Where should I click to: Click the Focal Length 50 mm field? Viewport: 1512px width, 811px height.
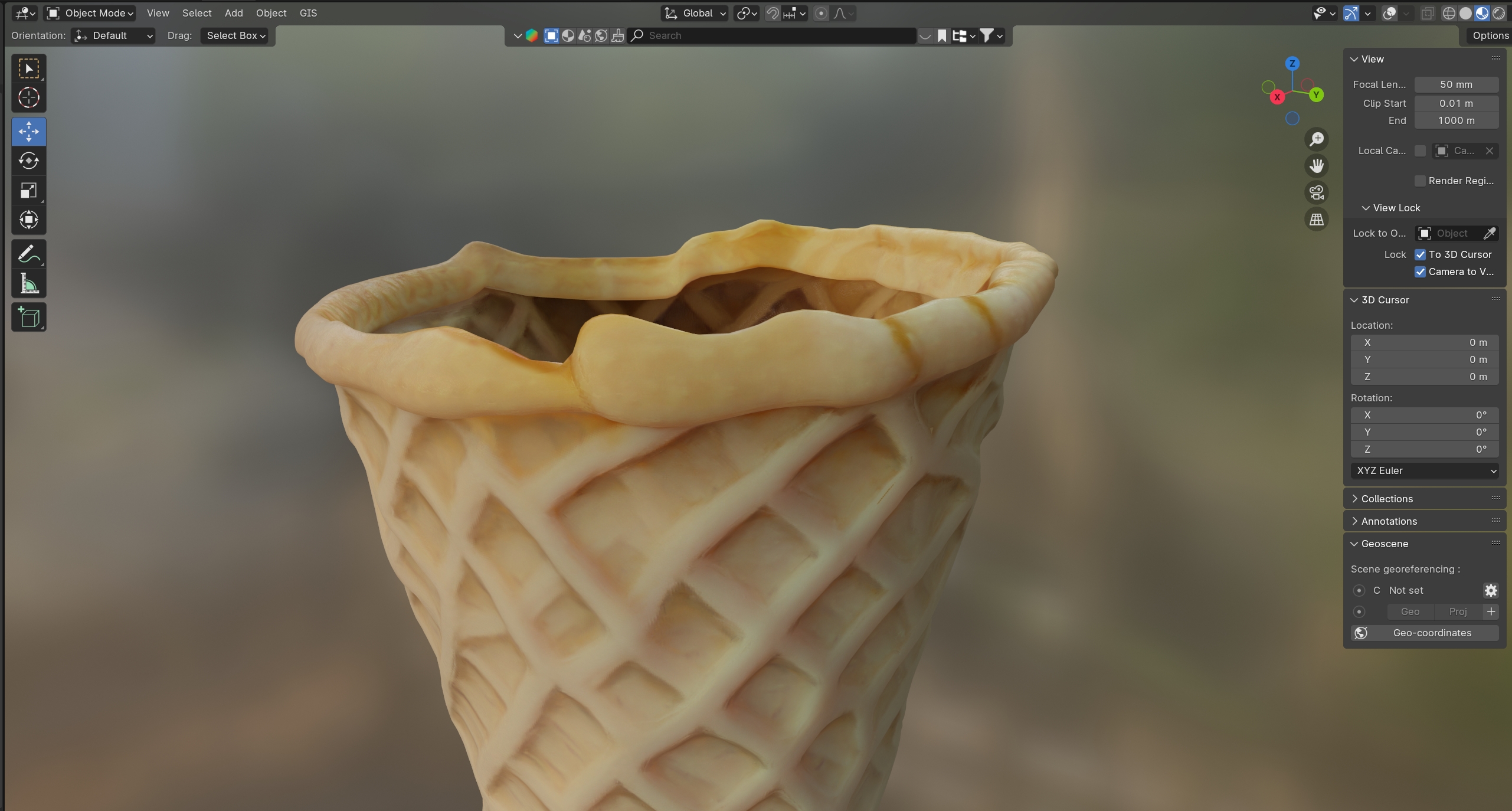coord(1456,84)
